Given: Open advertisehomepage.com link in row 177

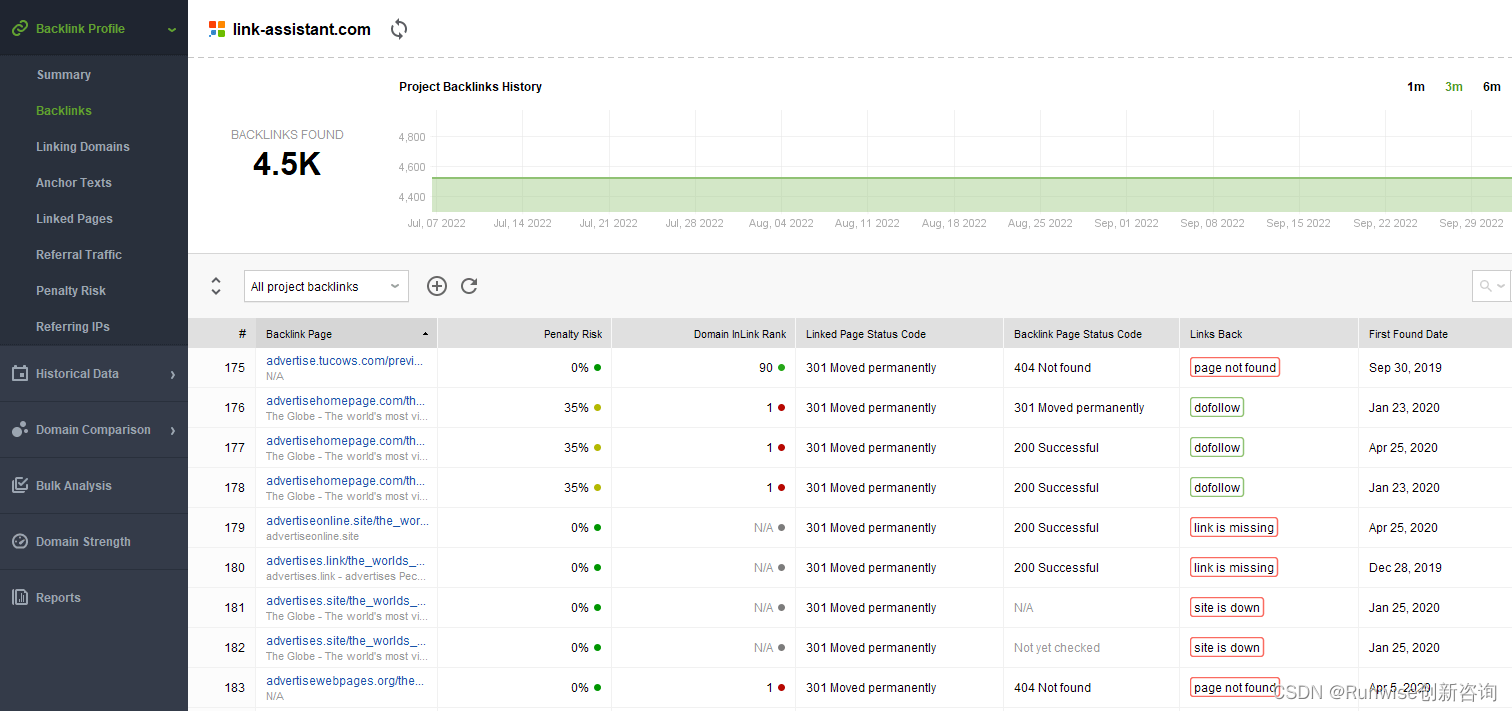Looking at the screenshot, I should click(x=344, y=441).
